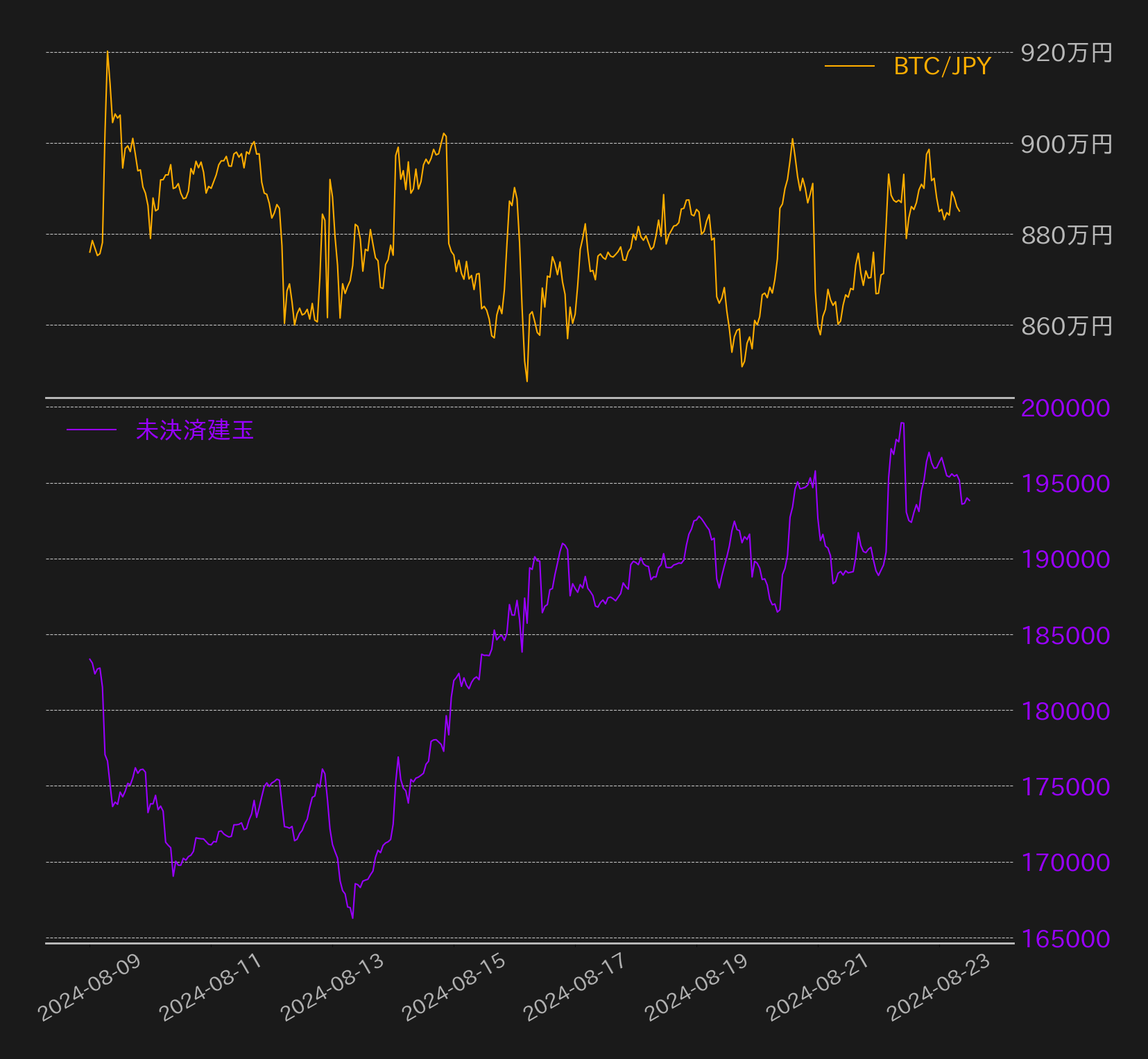This screenshot has width=1148, height=1059.
Task: Click the 2024-08-23 date axis label
Action: coord(939,987)
